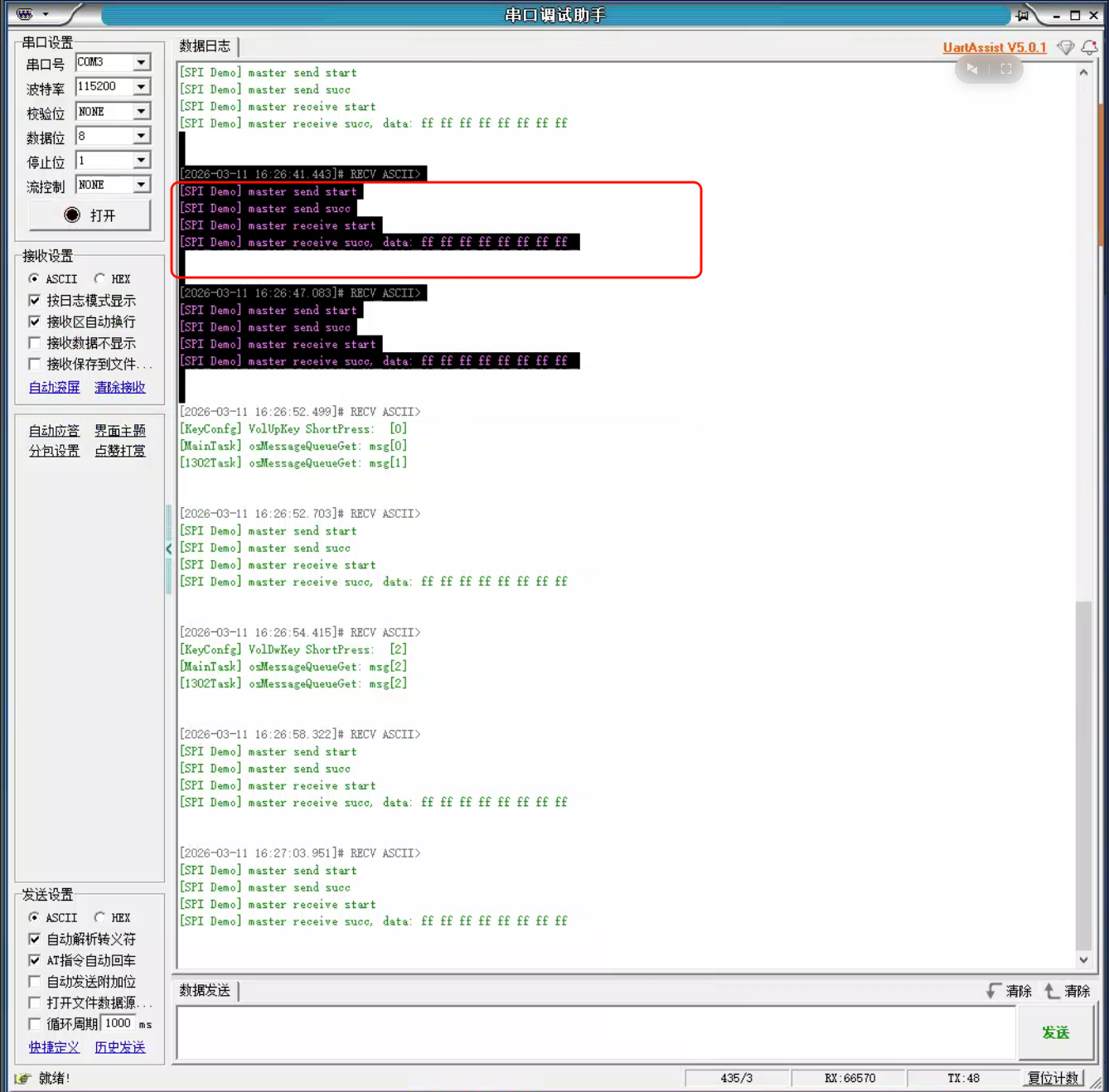Select HEX receive mode
This screenshot has width=1109, height=1092.
[99, 278]
